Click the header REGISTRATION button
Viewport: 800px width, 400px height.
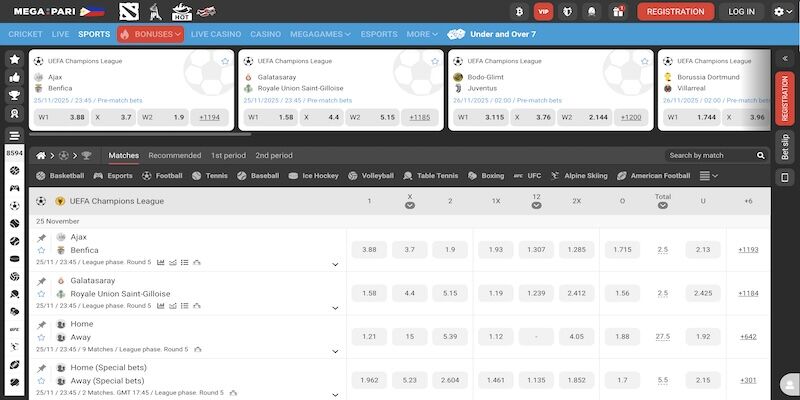tap(676, 11)
